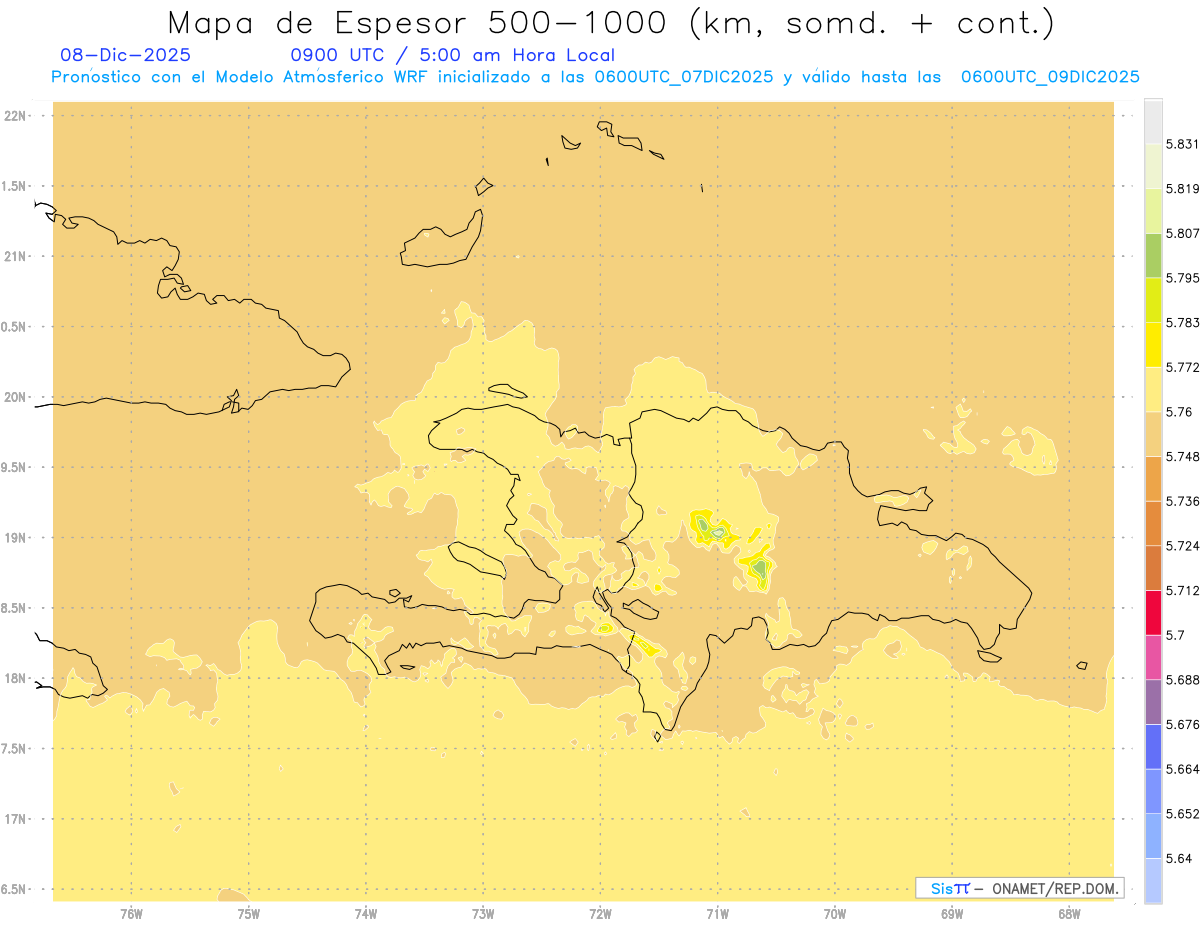Pick the red swatch between 5.712 and 5.7

1153,612
